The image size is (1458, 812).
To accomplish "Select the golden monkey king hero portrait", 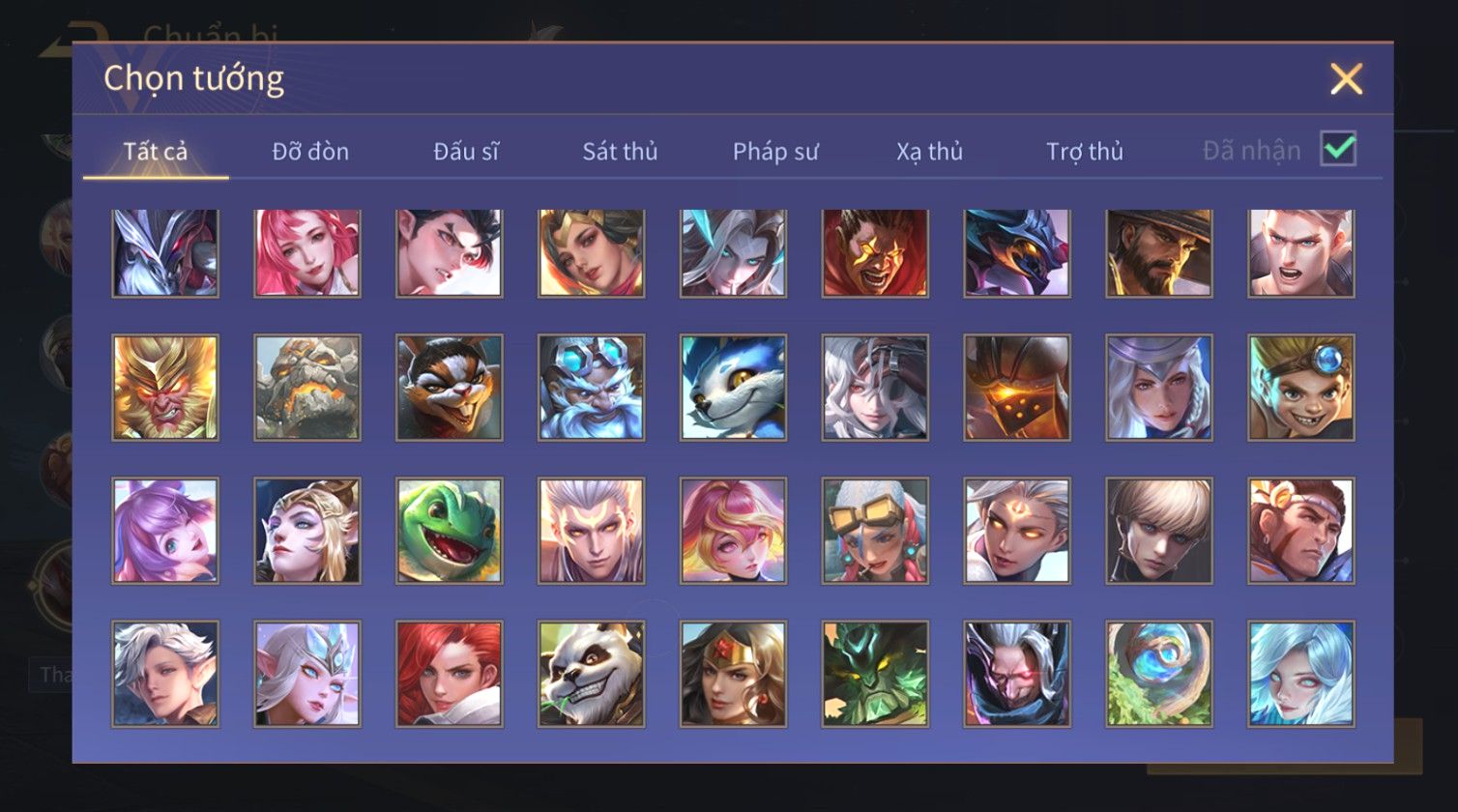I will coord(165,388).
